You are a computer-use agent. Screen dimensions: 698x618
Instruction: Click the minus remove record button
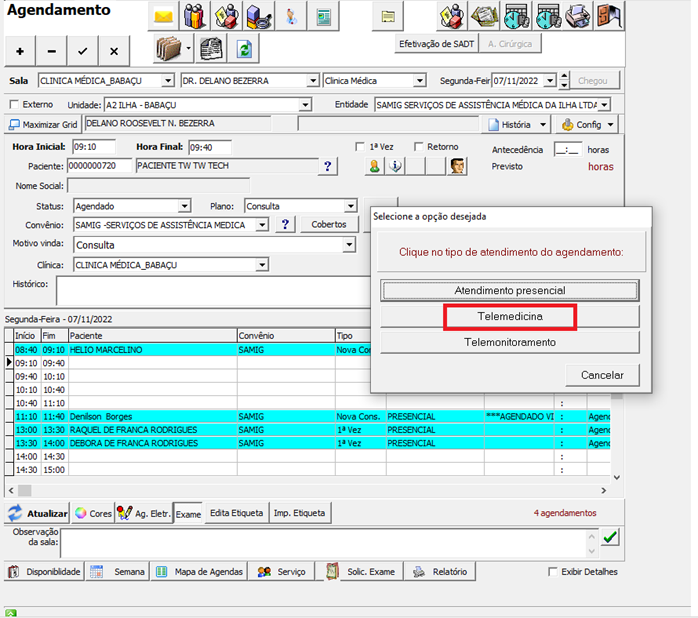52,51
